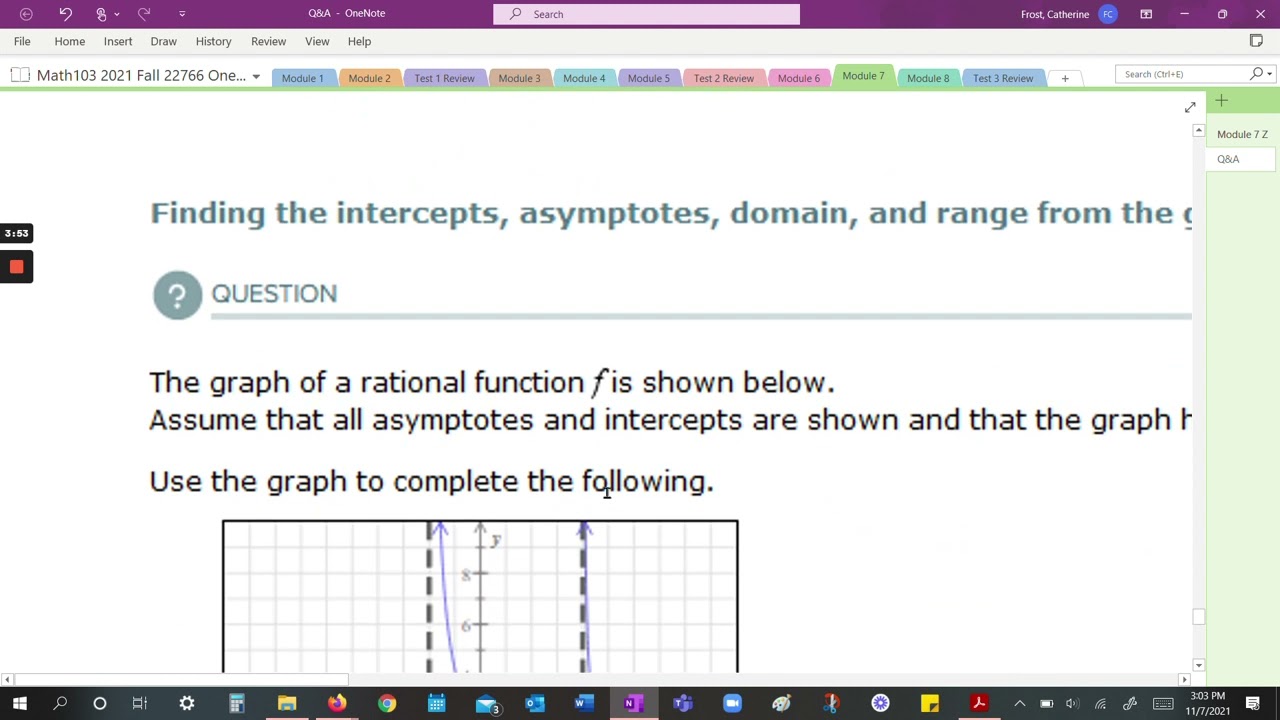This screenshot has width=1280, height=720.
Task: Click the ribbon display options icon
Action: 1146,14
